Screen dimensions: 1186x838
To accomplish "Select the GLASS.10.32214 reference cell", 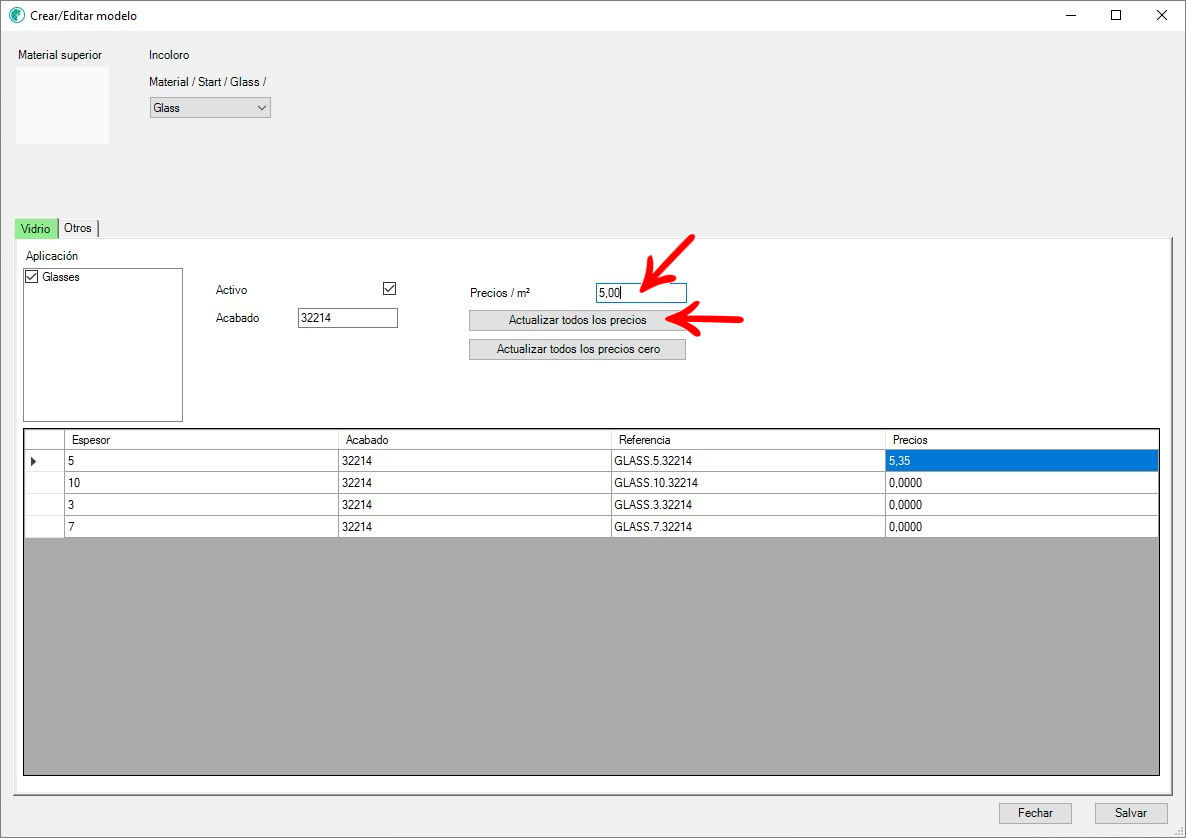I will click(x=747, y=483).
